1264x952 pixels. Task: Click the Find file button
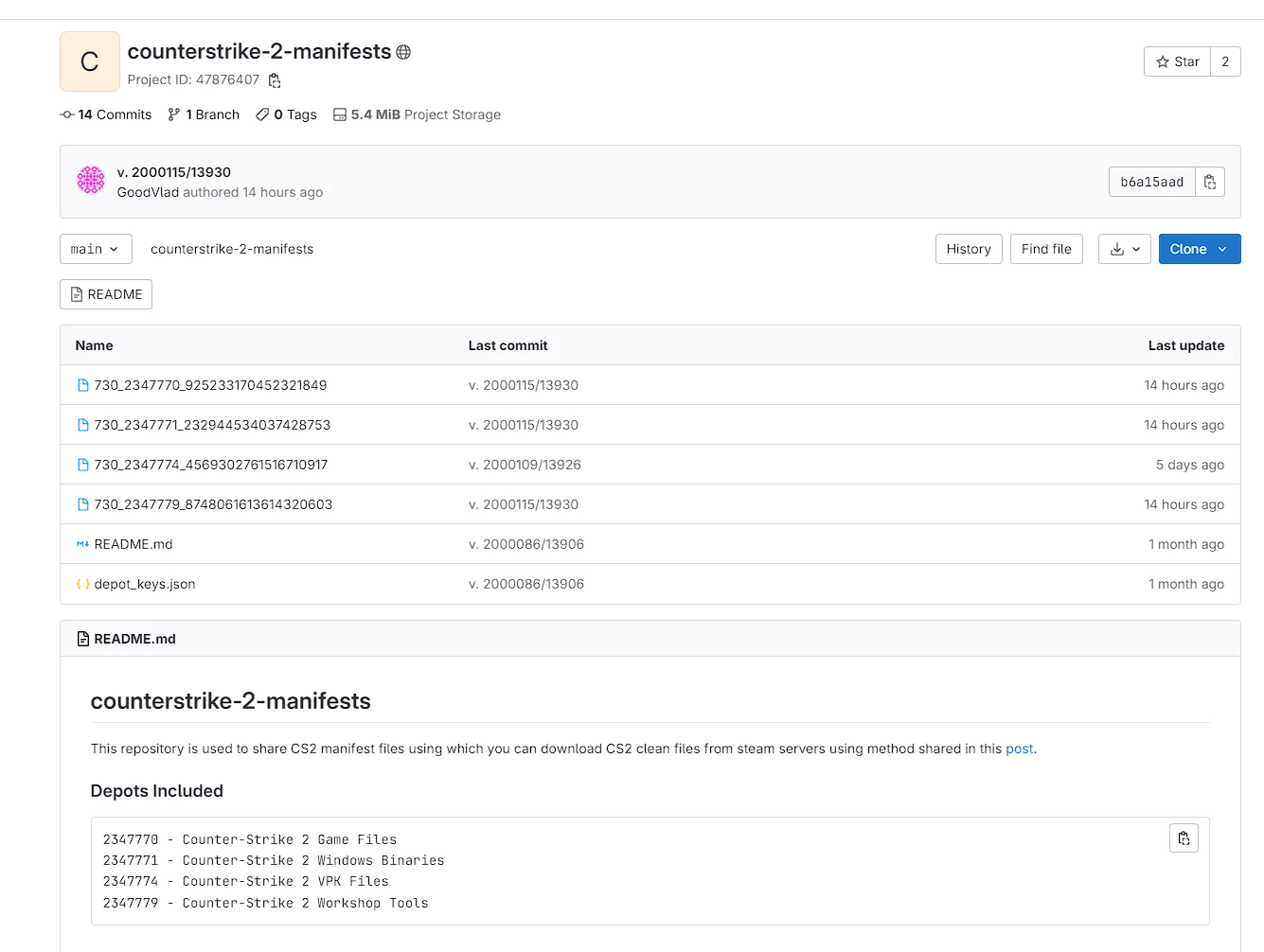(x=1045, y=249)
